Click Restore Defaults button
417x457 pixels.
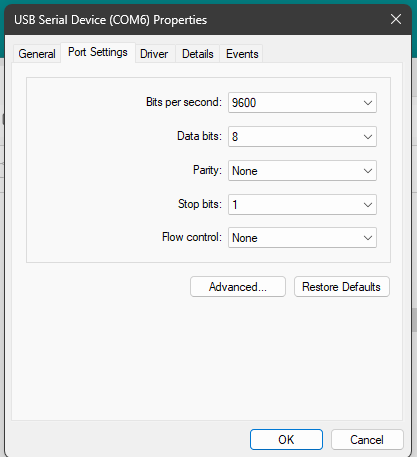(x=342, y=287)
